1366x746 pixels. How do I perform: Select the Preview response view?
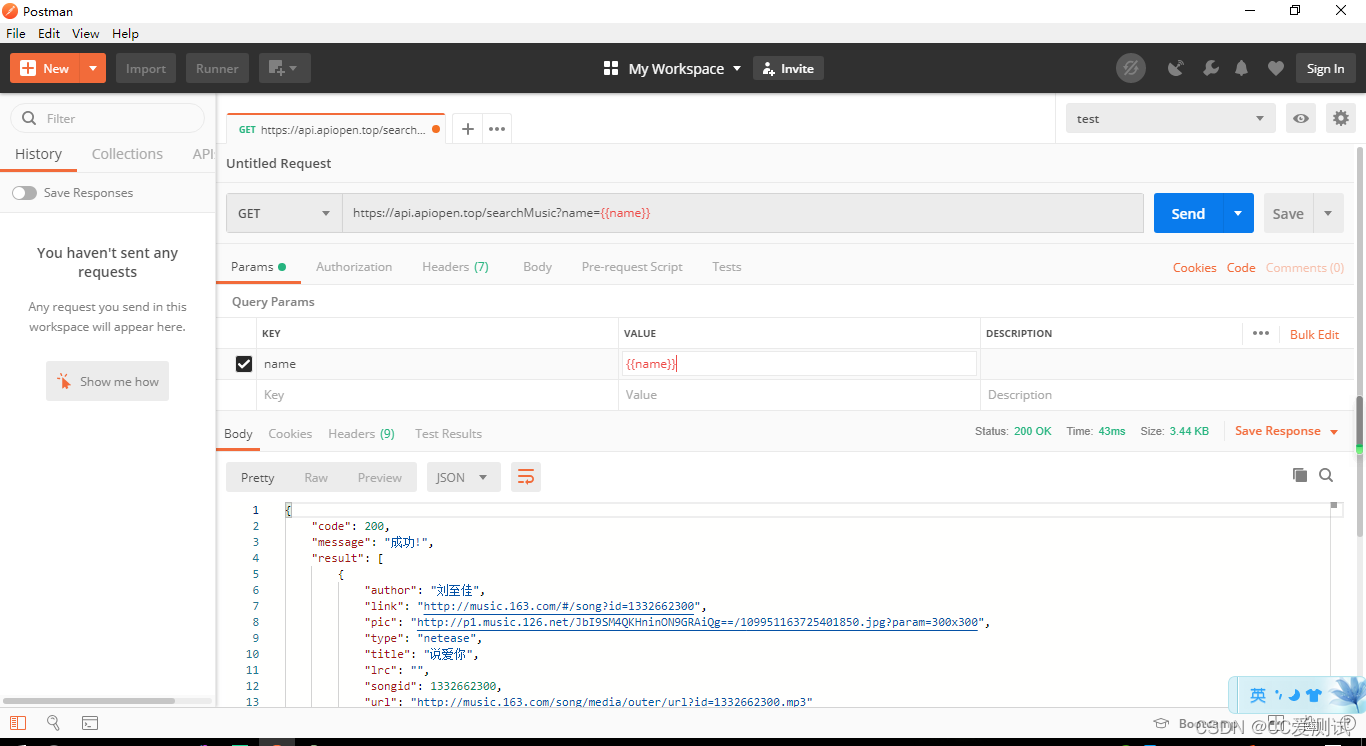point(380,478)
